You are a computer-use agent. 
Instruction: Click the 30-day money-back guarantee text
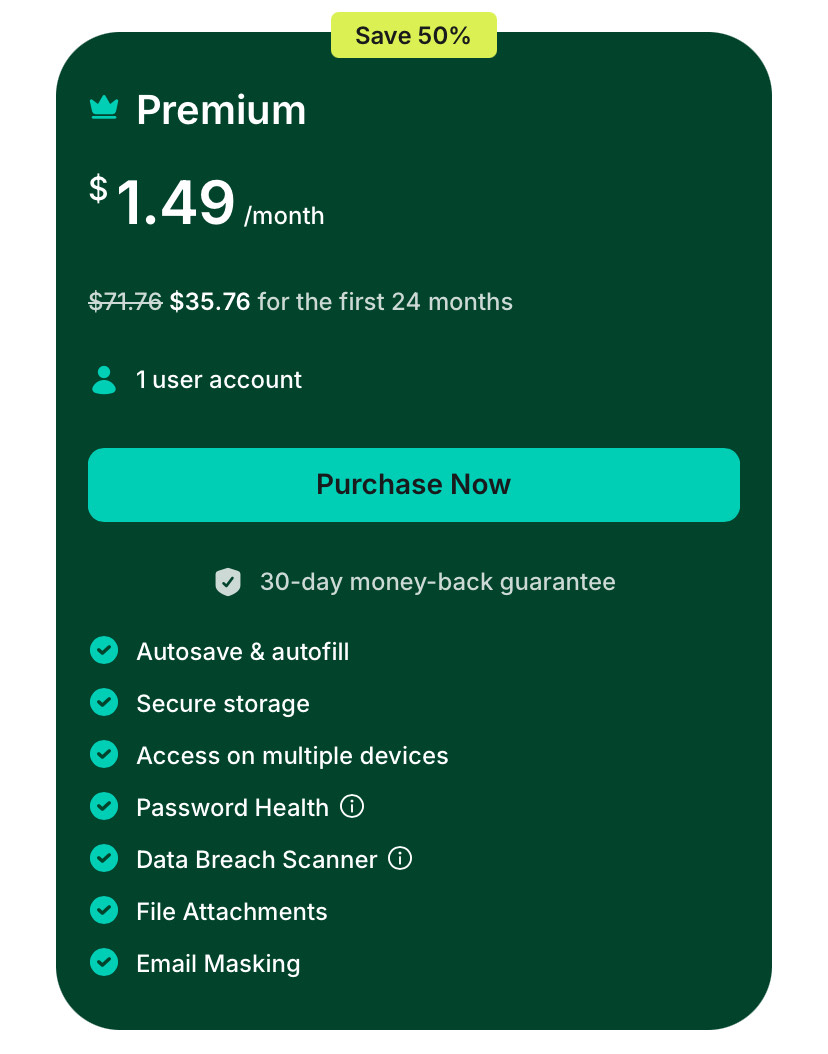pos(438,582)
